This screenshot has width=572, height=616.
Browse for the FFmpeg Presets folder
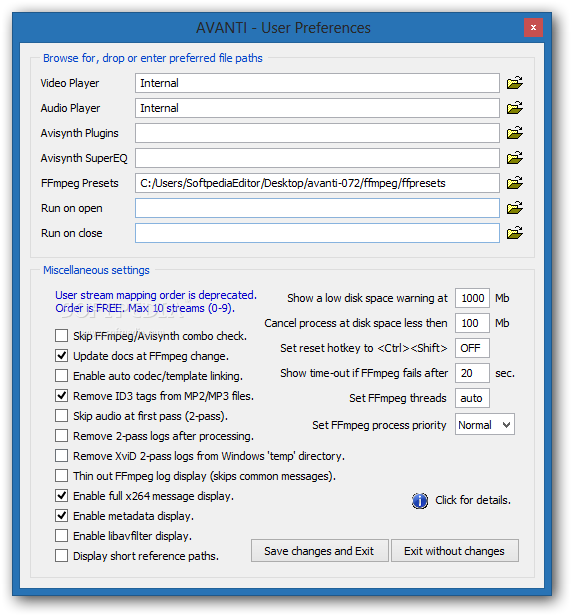[514, 183]
